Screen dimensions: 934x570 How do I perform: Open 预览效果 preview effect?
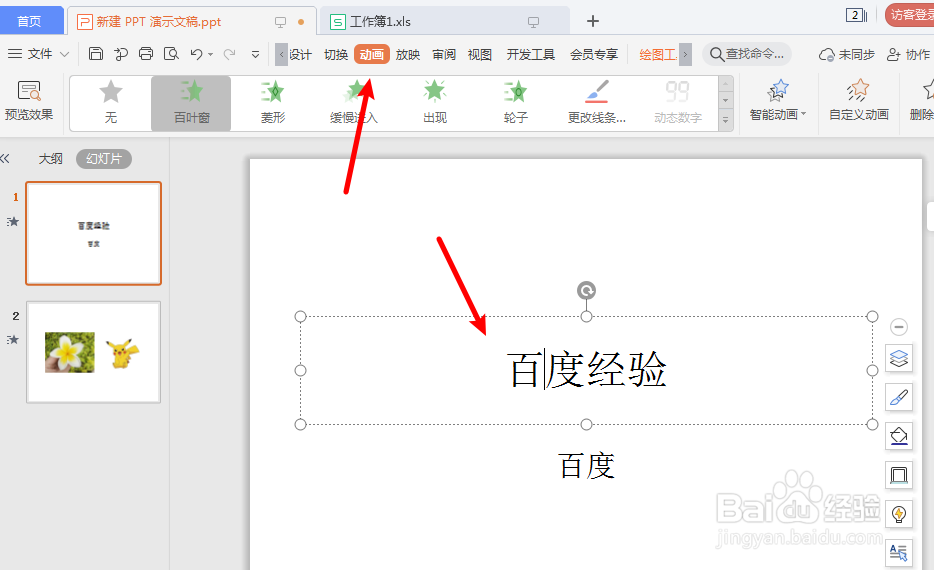[29, 101]
